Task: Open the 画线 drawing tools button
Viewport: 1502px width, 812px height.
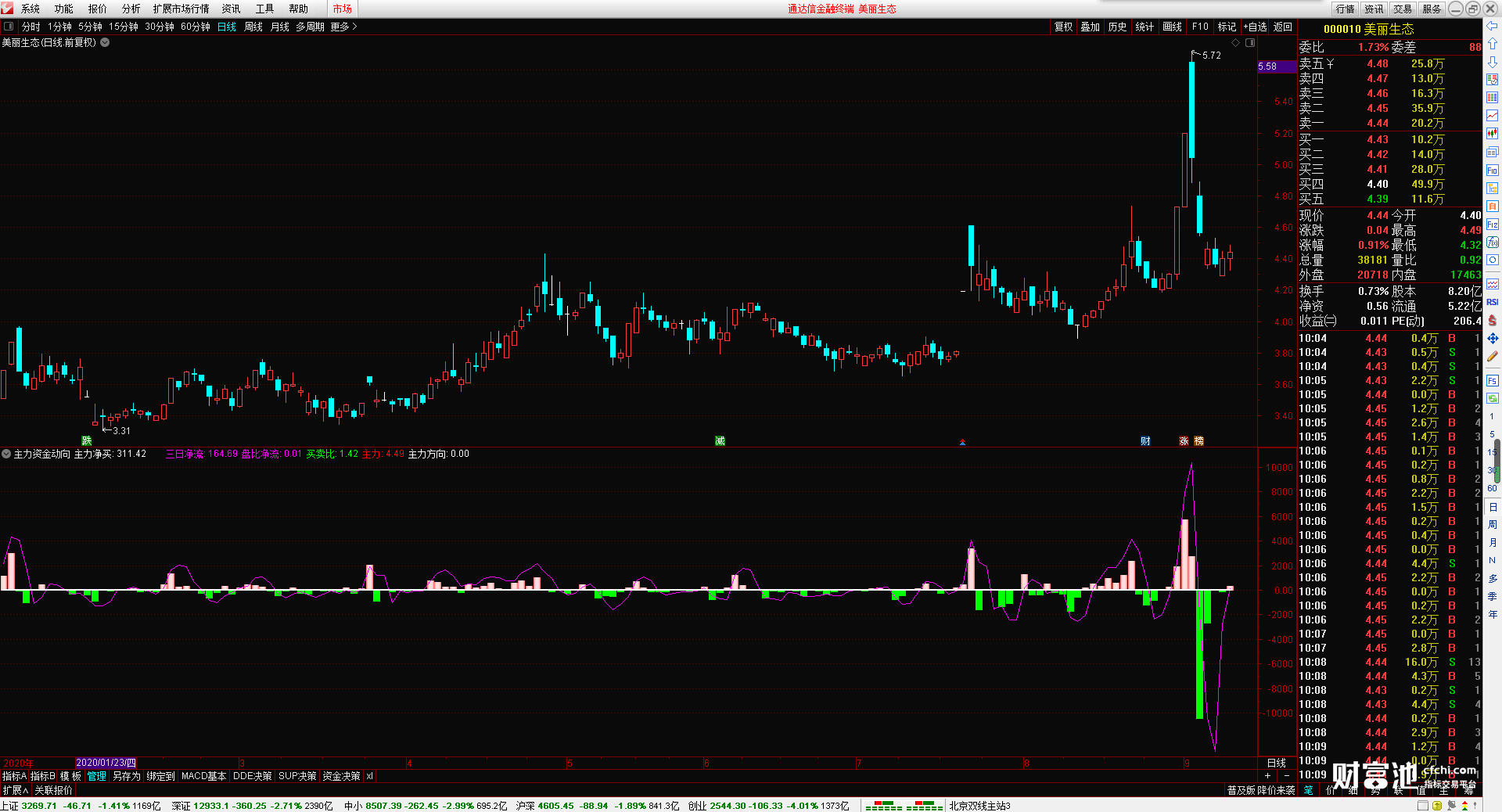Action: pos(1173,27)
